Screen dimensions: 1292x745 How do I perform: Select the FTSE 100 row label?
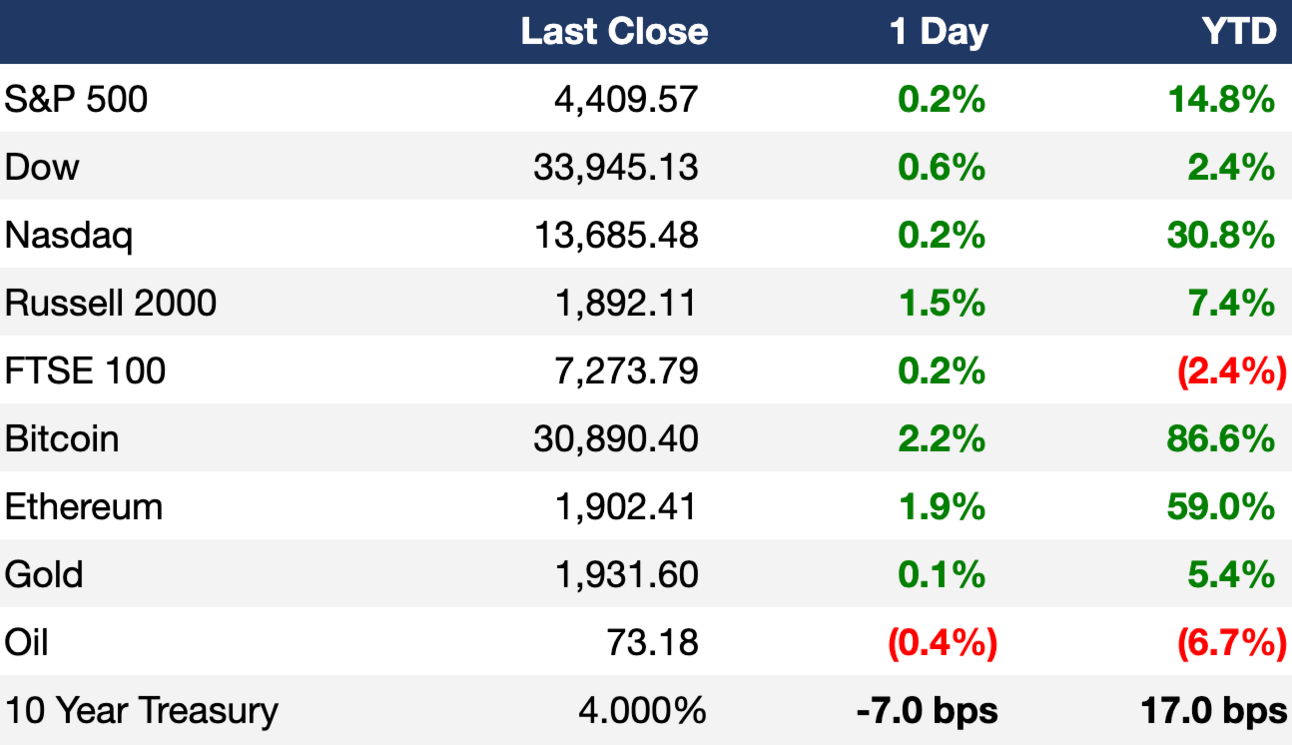pos(85,370)
